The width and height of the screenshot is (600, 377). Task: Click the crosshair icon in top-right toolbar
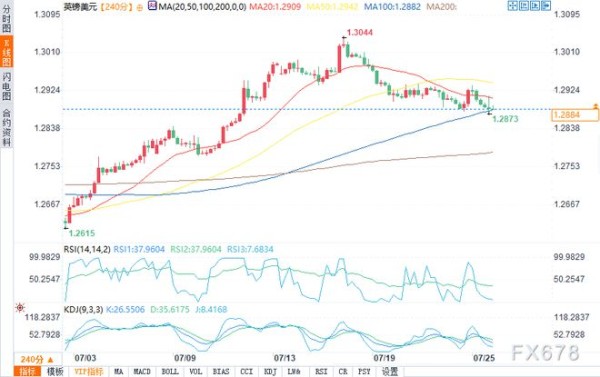pos(512,6)
